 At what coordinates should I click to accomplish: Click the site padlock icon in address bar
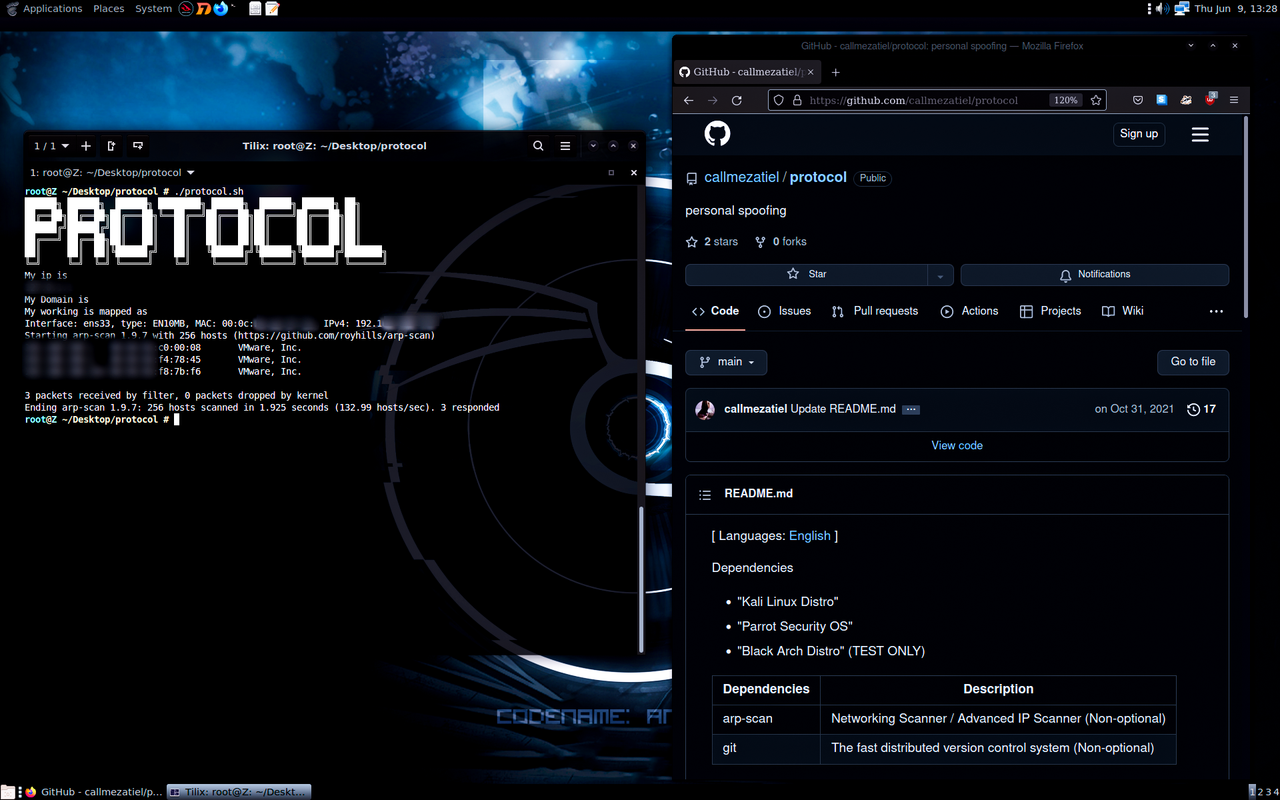click(797, 100)
